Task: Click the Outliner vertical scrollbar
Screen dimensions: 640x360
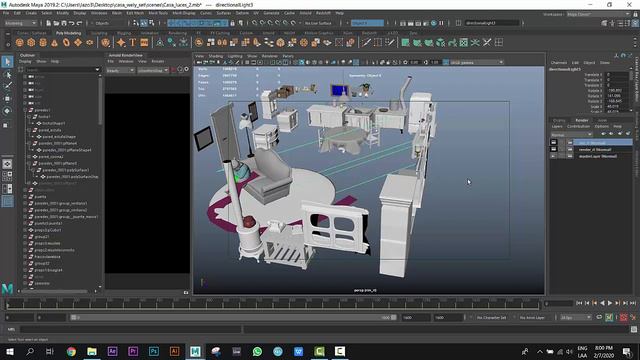Action: coord(100,100)
